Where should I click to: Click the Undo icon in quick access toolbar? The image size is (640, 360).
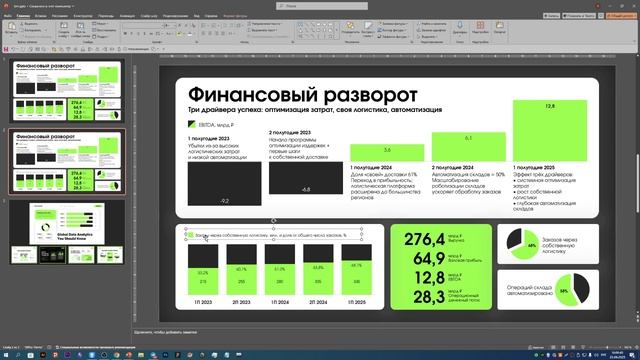(13, 49)
